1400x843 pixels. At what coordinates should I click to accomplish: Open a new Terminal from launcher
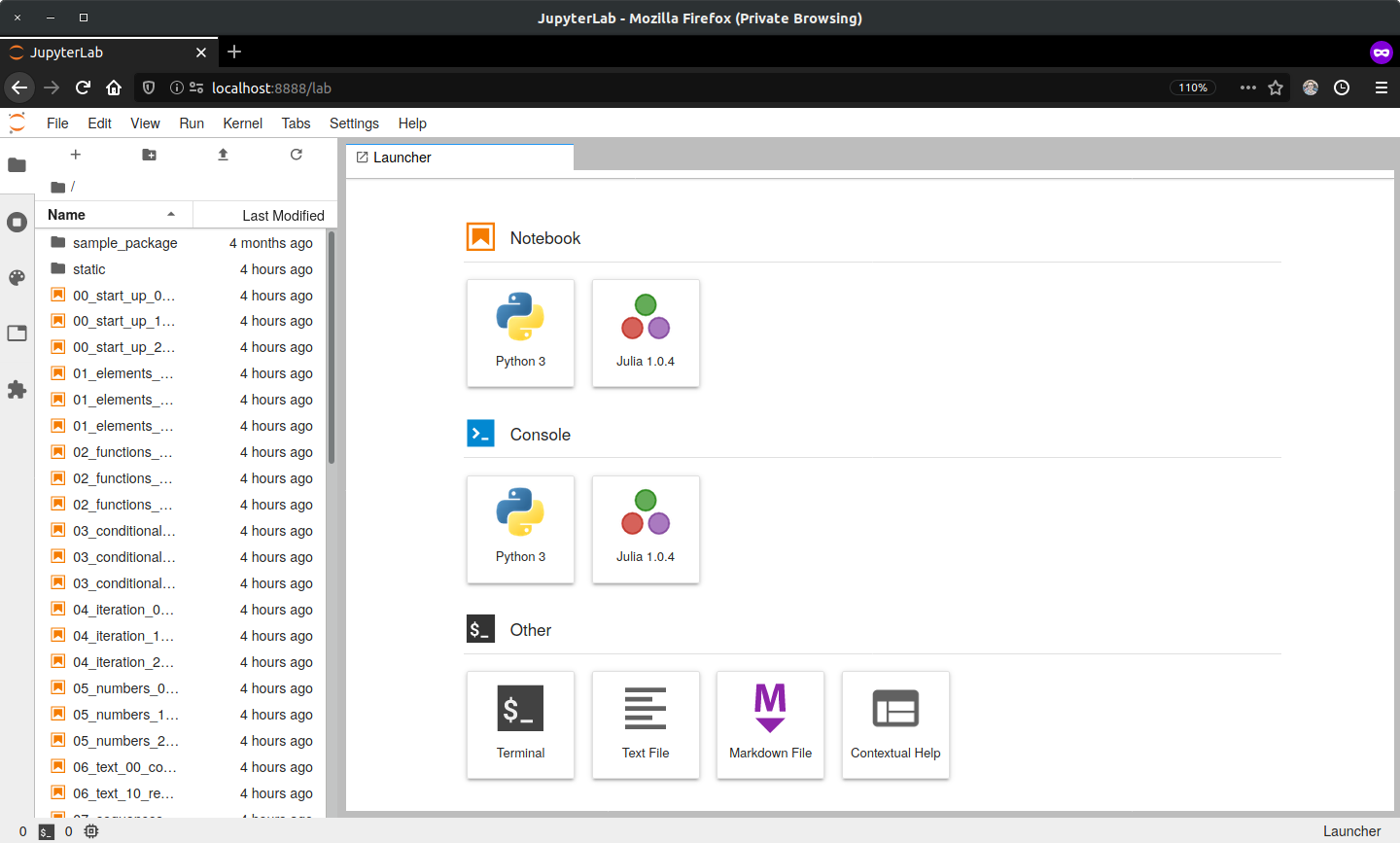(x=520, y=724)
